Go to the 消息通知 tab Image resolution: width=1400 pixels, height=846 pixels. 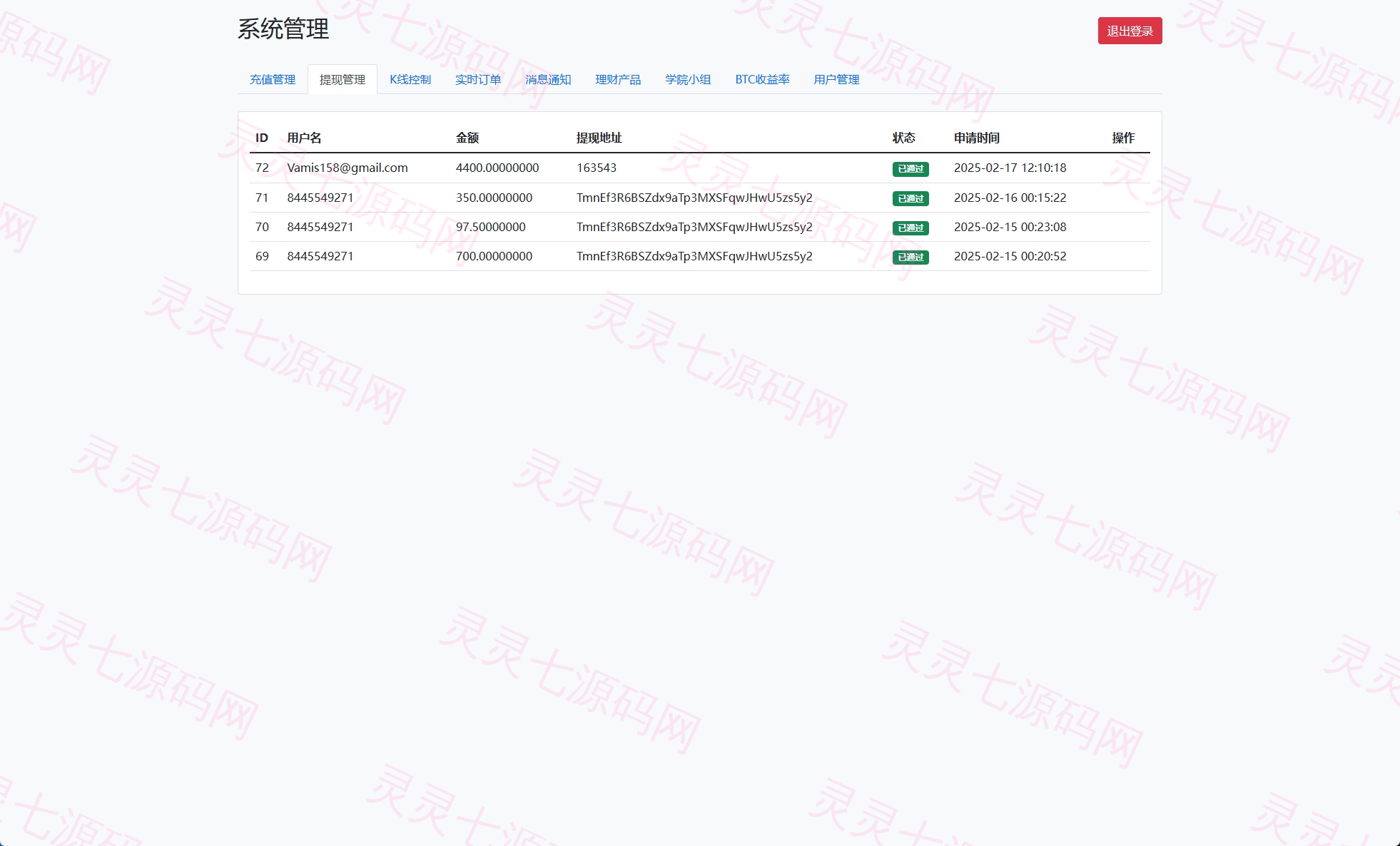548,79
